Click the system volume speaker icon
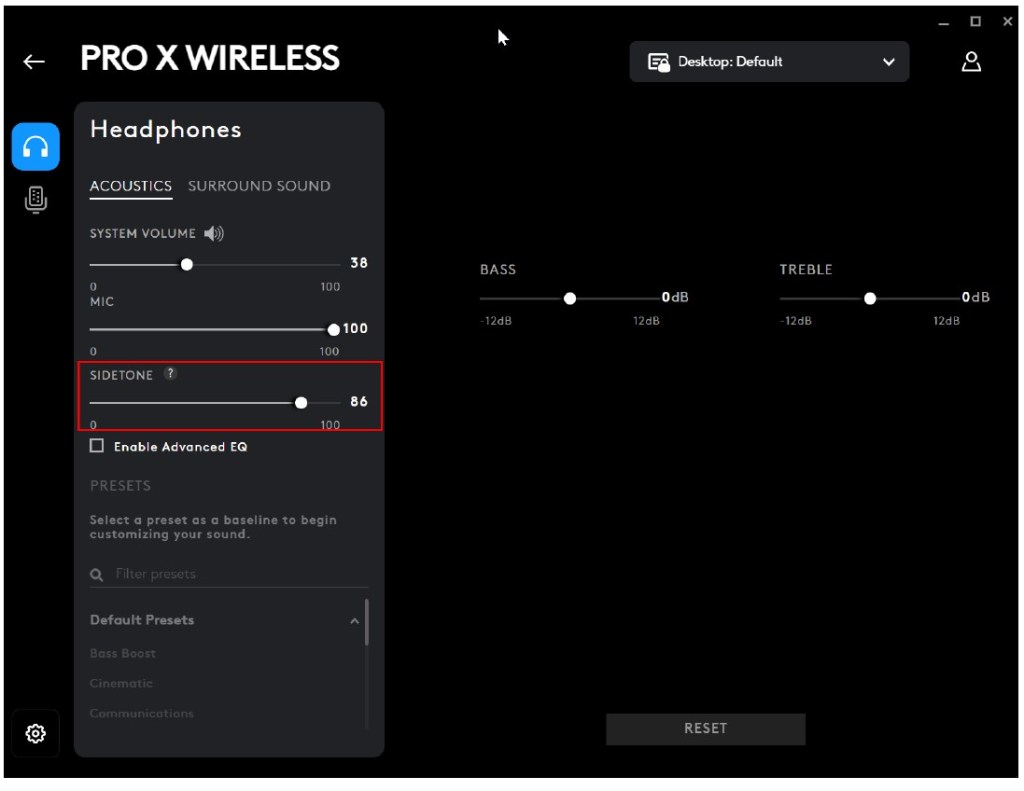The image size is (1024, 791). point(214,233)
